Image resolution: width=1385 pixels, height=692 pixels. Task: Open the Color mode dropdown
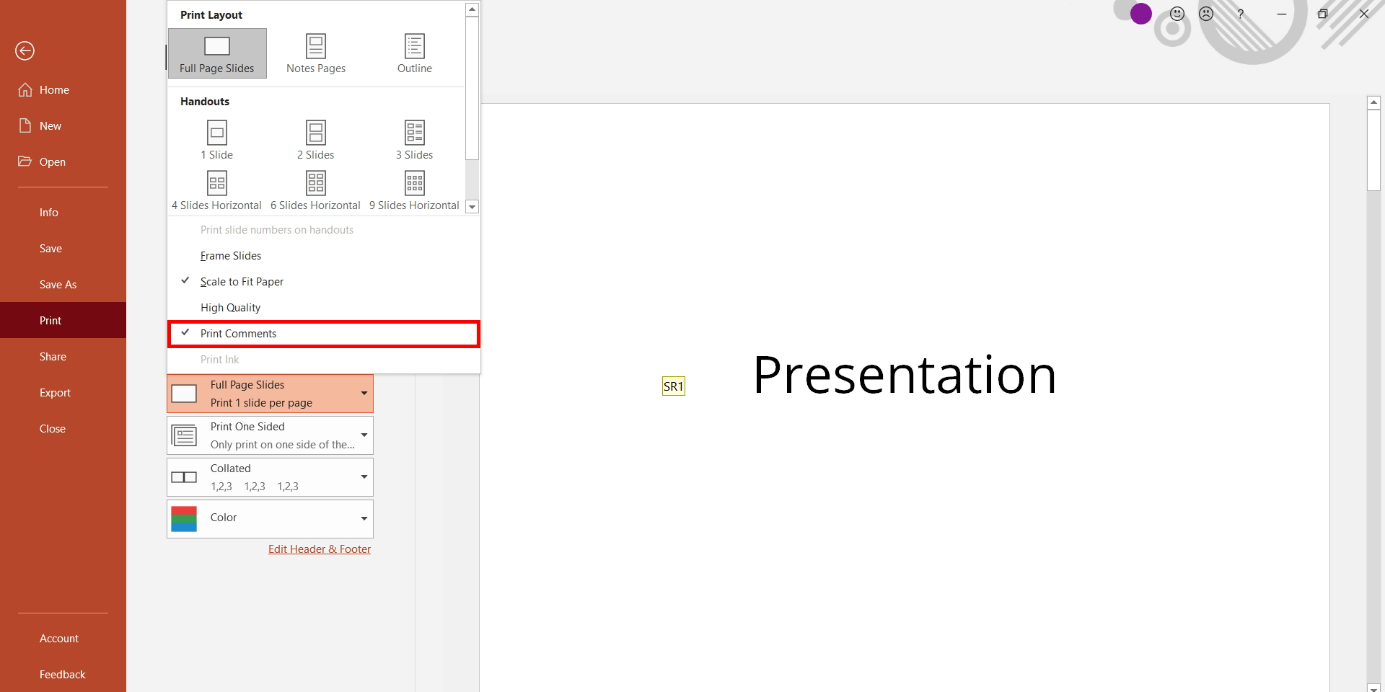(270, 518)
